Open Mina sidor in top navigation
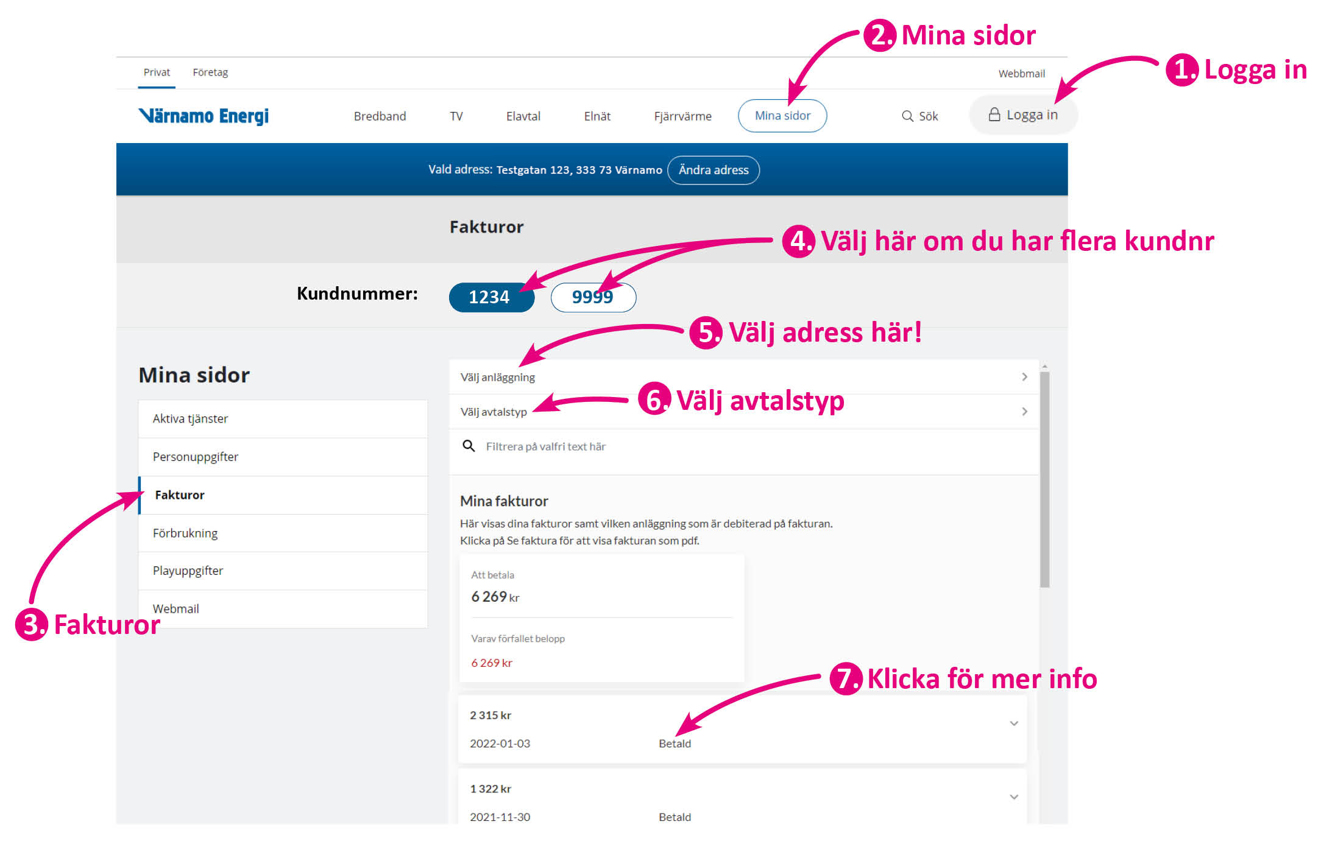 point(782,116)
